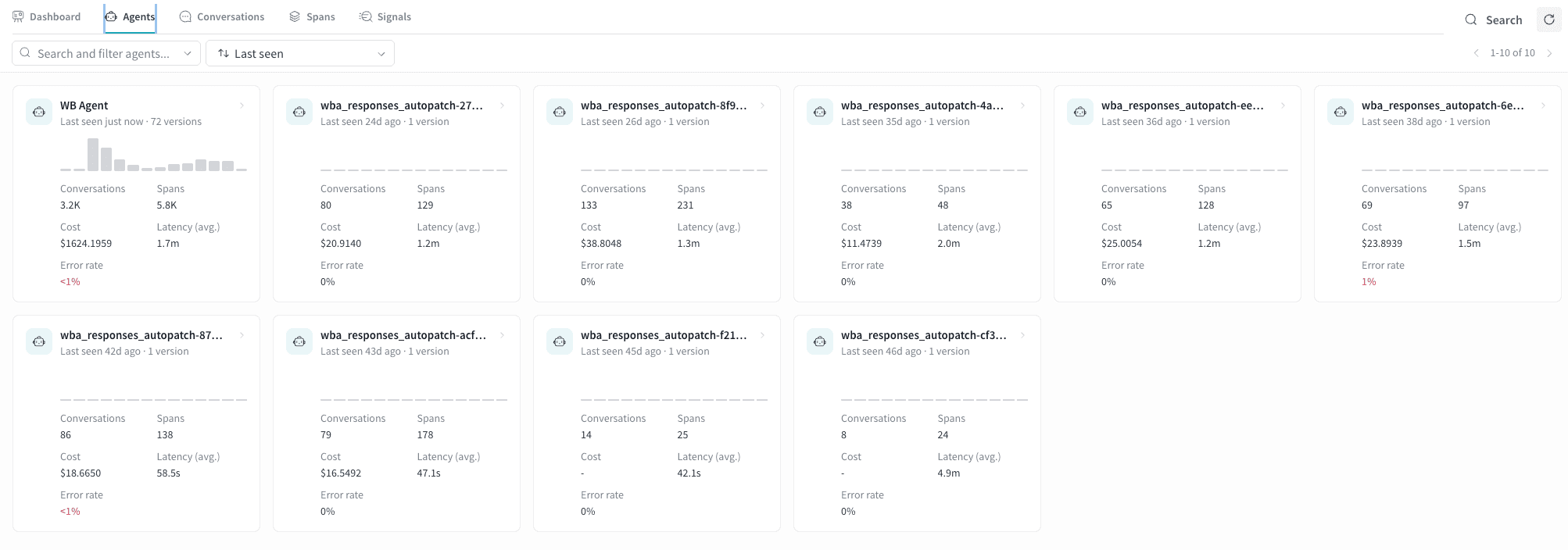
Task: Click WB Agent cost $1624.1959
Action: (x=86, y=244)
